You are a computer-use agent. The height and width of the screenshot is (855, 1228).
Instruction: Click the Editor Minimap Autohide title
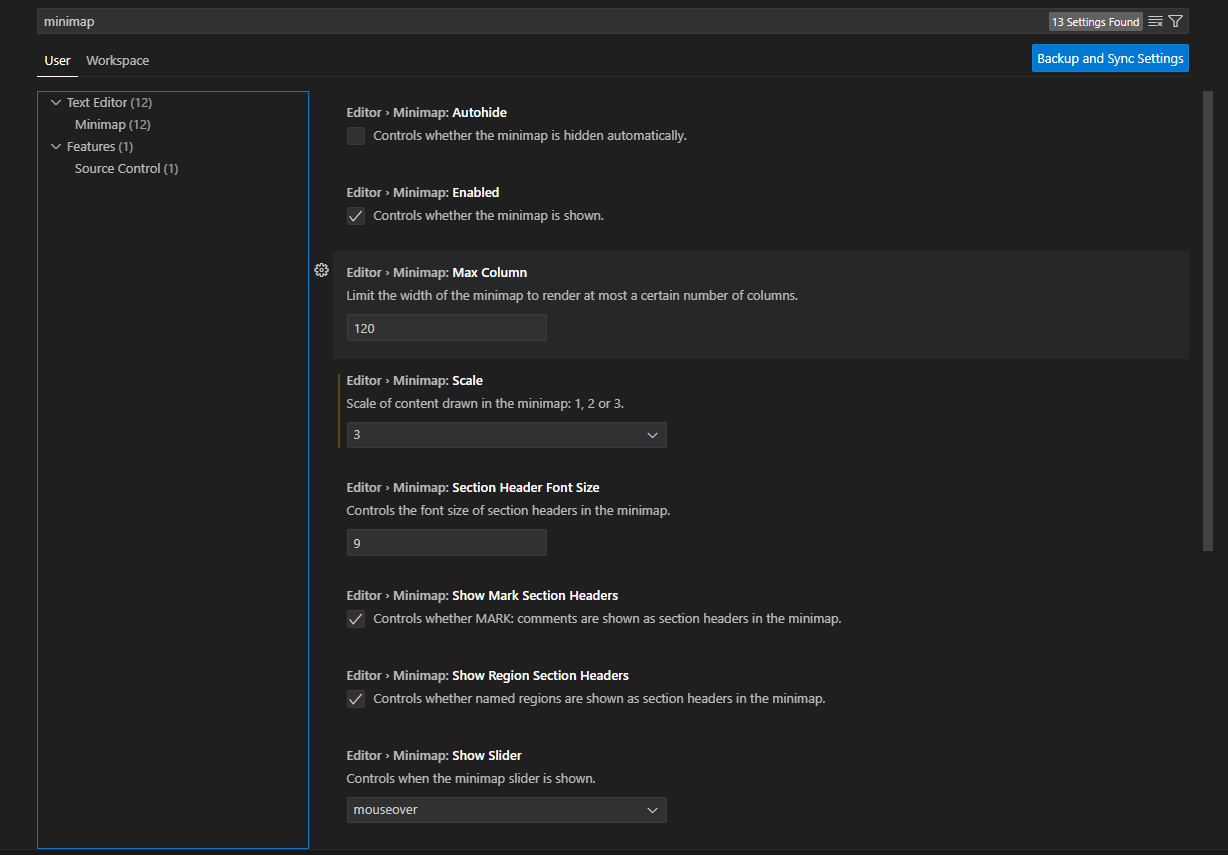426,112
